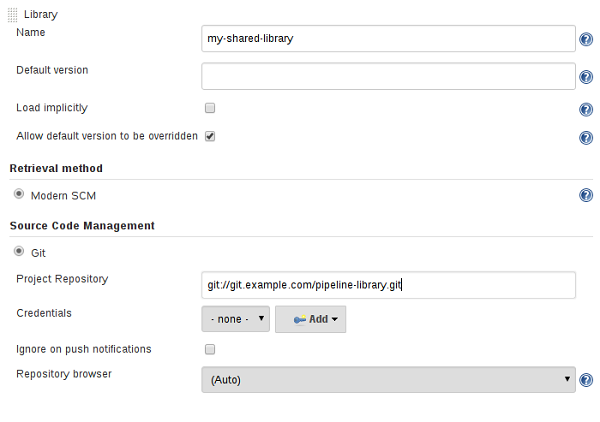Click the library Name text field
This screenshot has width=600, height=422.
(388, 39)
